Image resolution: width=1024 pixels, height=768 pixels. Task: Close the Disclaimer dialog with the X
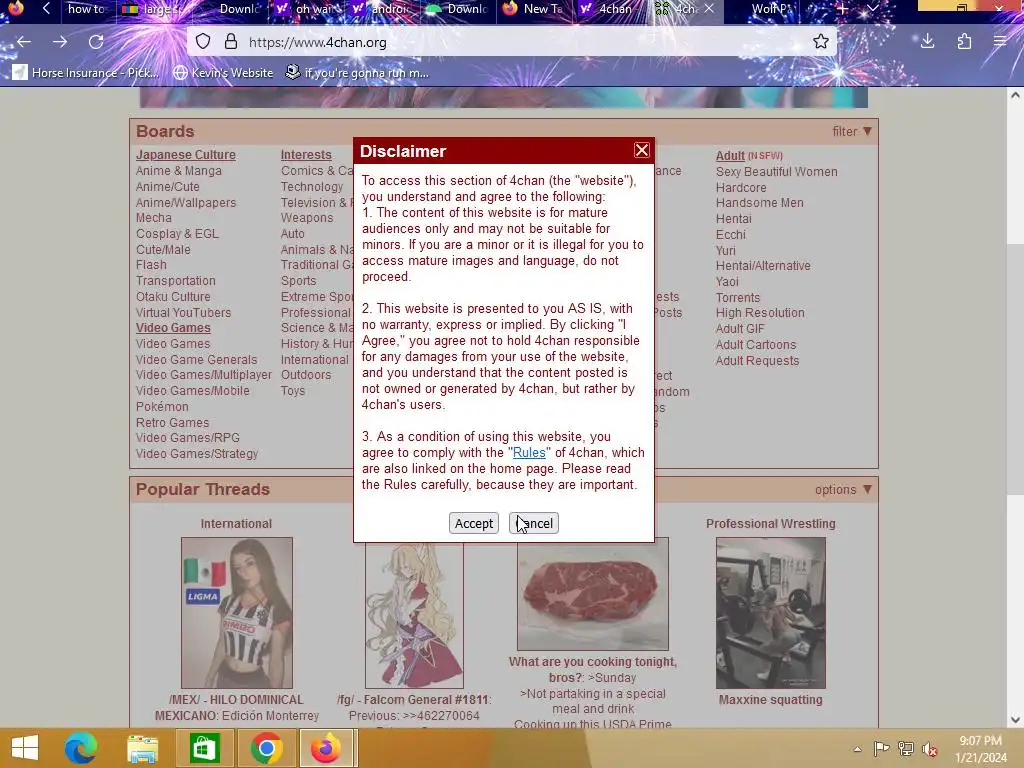(x=641, y=150)
